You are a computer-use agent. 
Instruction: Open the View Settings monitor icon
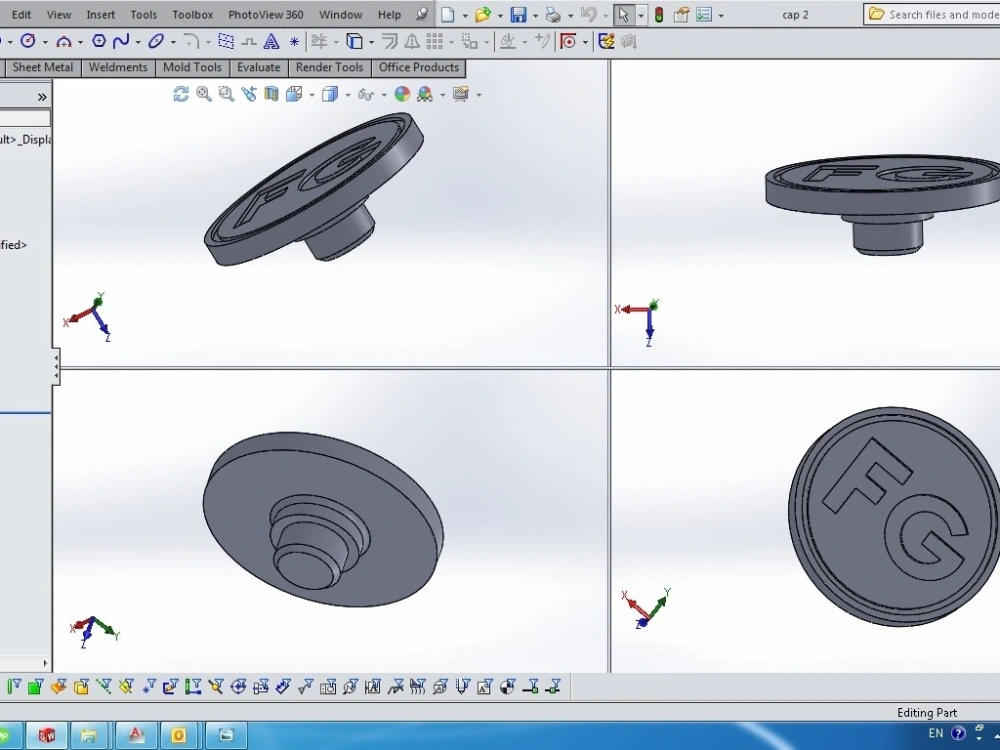pos(460,94)
